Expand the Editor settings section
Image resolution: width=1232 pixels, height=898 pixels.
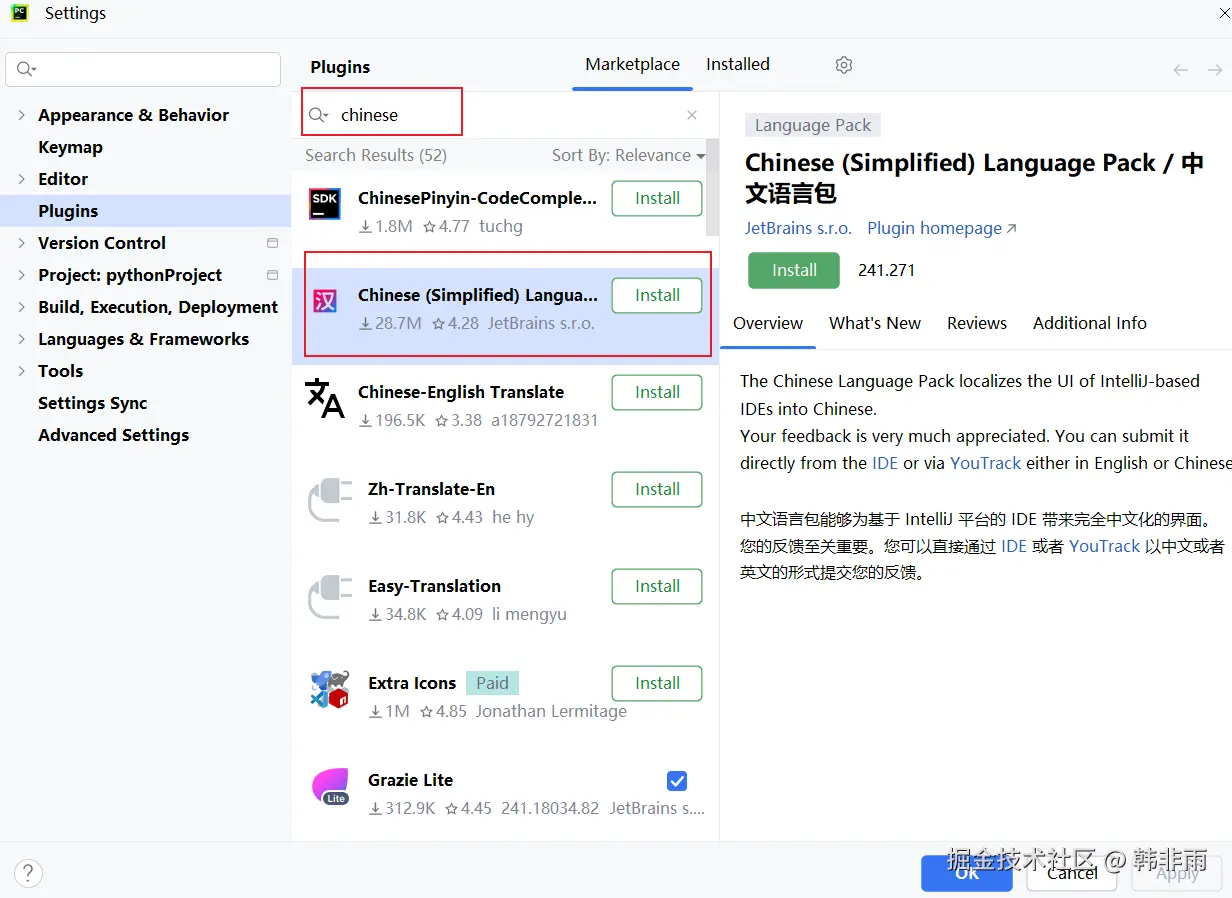22,179
